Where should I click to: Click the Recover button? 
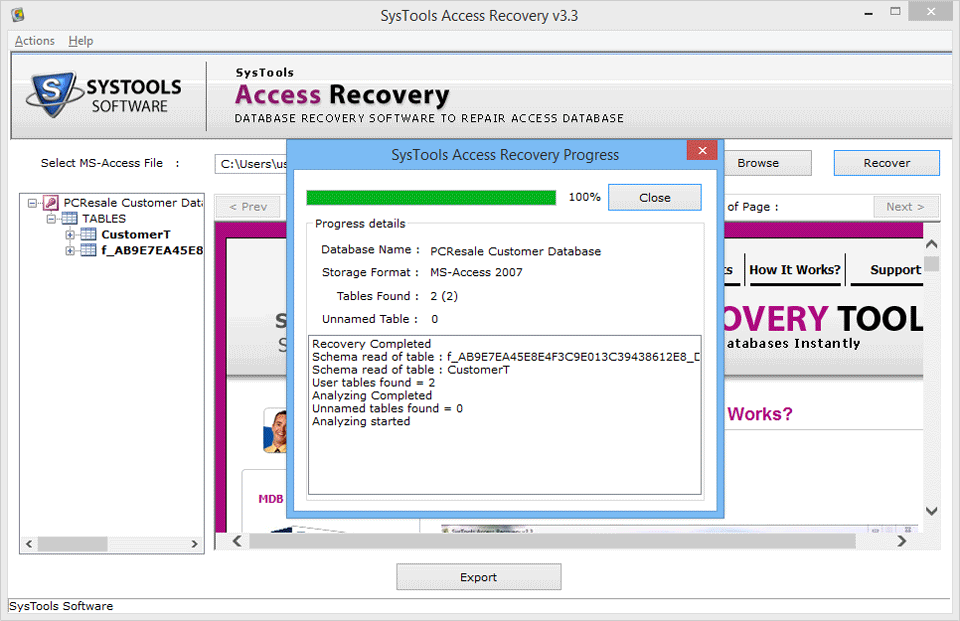point(887,164)
